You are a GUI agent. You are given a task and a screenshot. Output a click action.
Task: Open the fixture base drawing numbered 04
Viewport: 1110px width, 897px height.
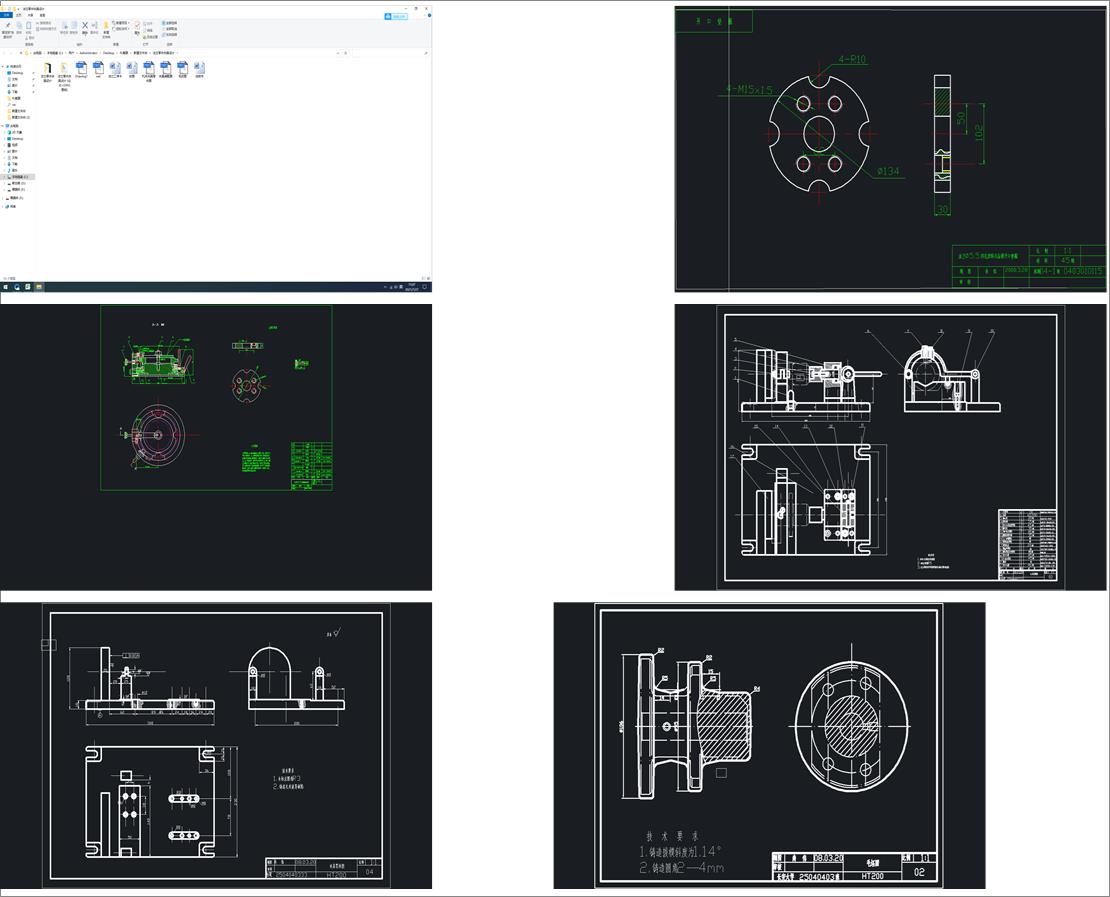[x=216, y=745]
